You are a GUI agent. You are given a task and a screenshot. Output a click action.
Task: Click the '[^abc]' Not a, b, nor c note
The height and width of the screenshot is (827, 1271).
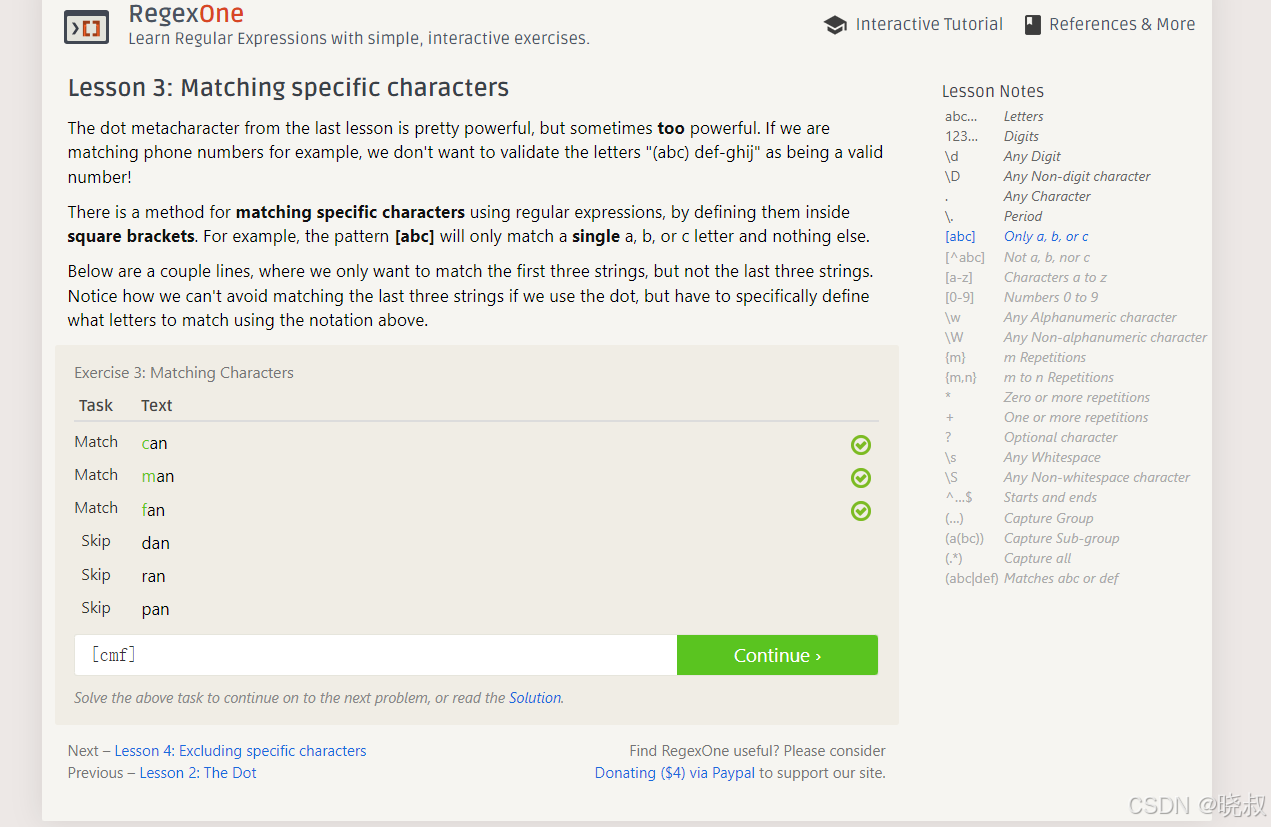1018,257
